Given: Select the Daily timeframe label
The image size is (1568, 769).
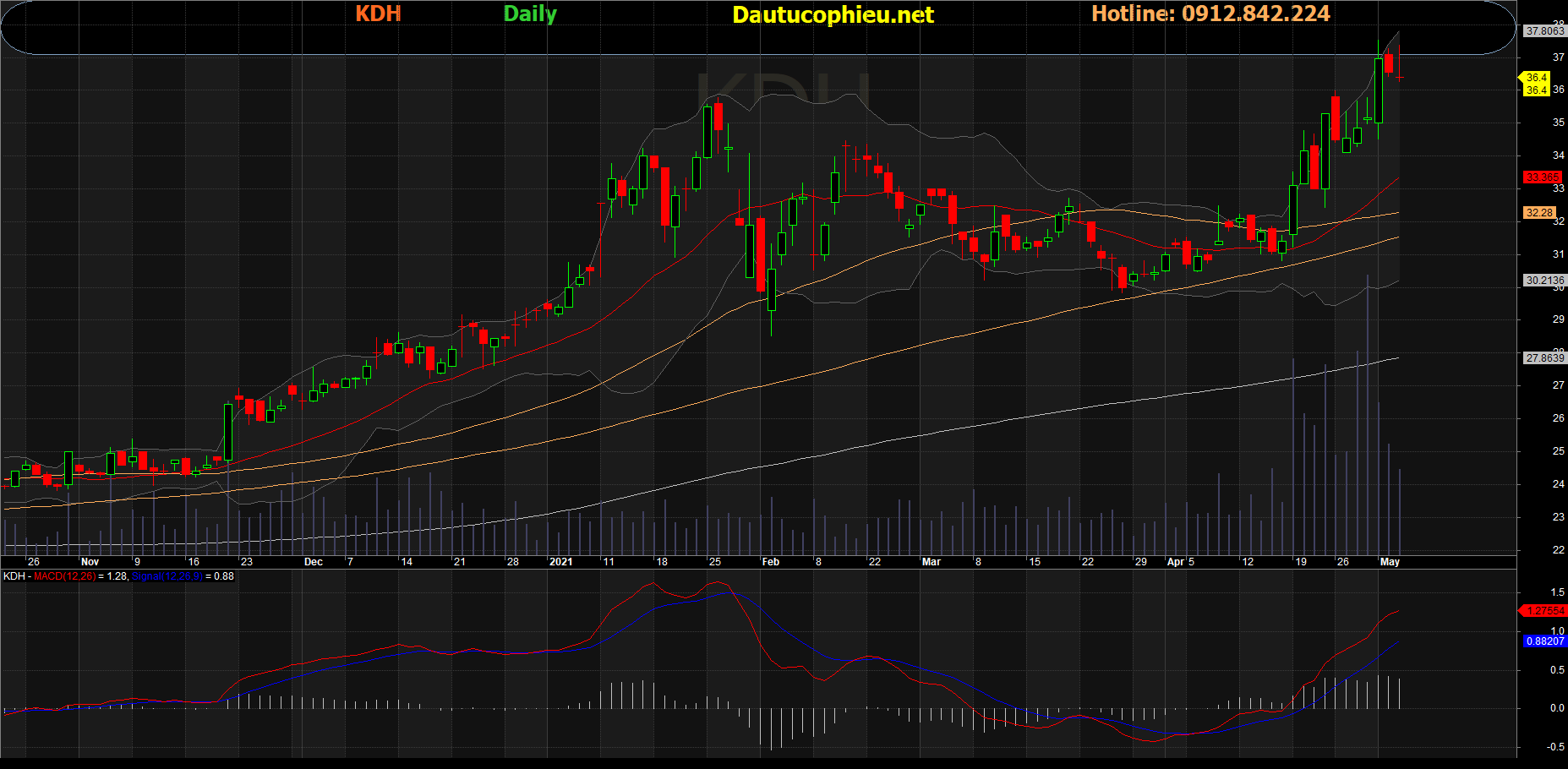Looking at the screenshot, I should [530, 14].
